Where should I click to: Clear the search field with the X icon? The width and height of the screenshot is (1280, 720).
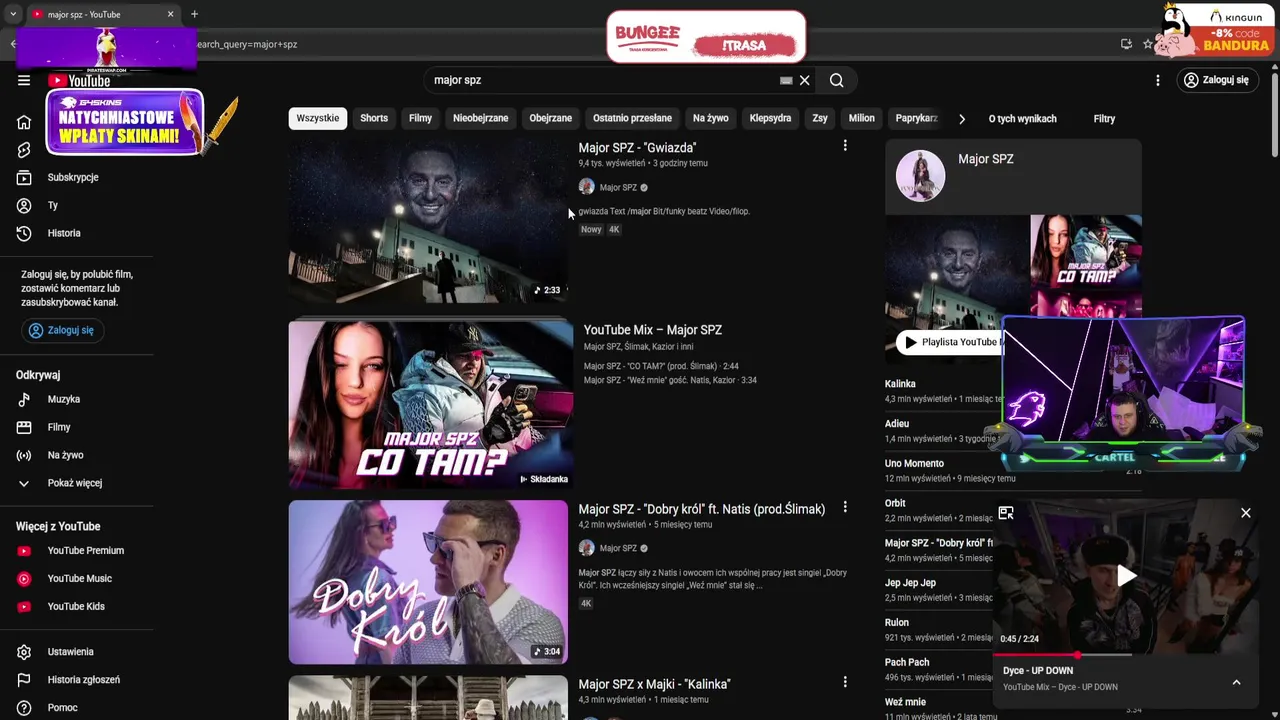click(x=804, y=80)
